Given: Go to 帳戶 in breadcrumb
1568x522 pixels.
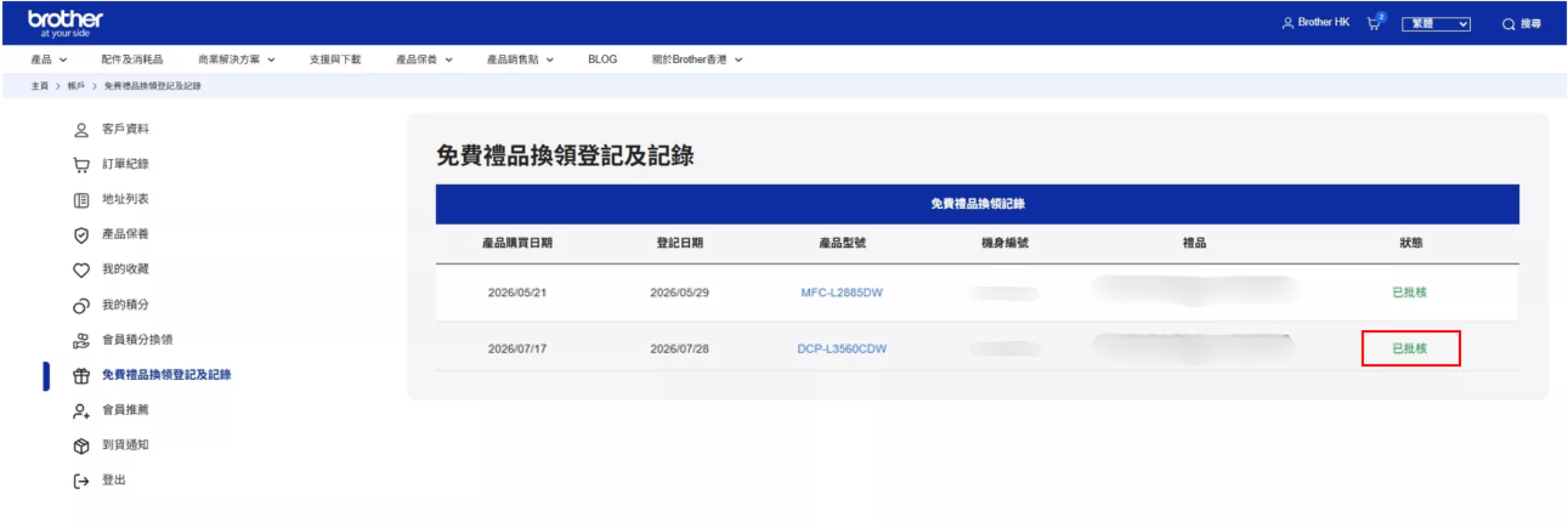Looking at the screenshot, I should [x=76, y=86].
